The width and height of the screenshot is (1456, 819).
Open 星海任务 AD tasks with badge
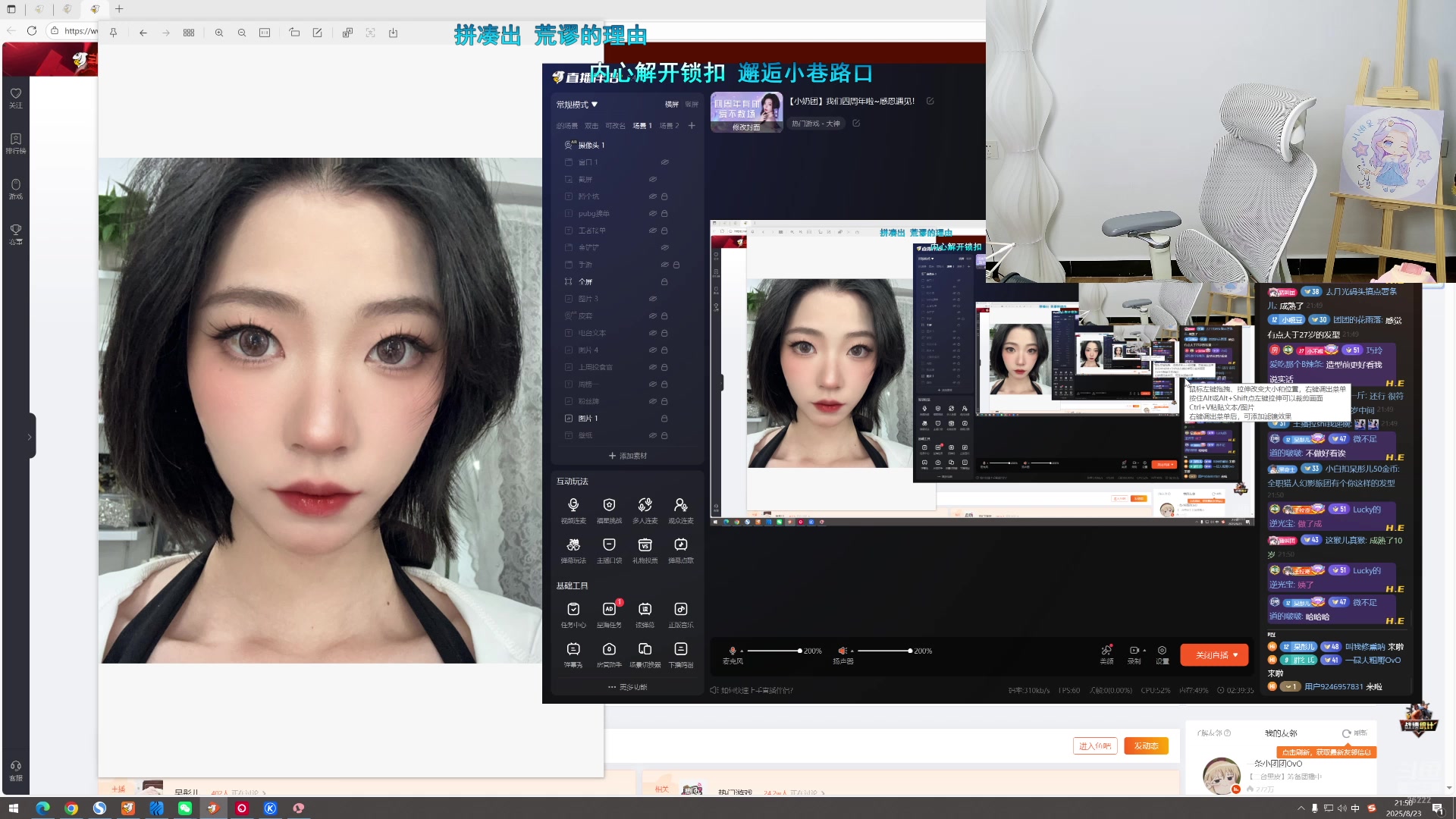(x=609, y=615)
